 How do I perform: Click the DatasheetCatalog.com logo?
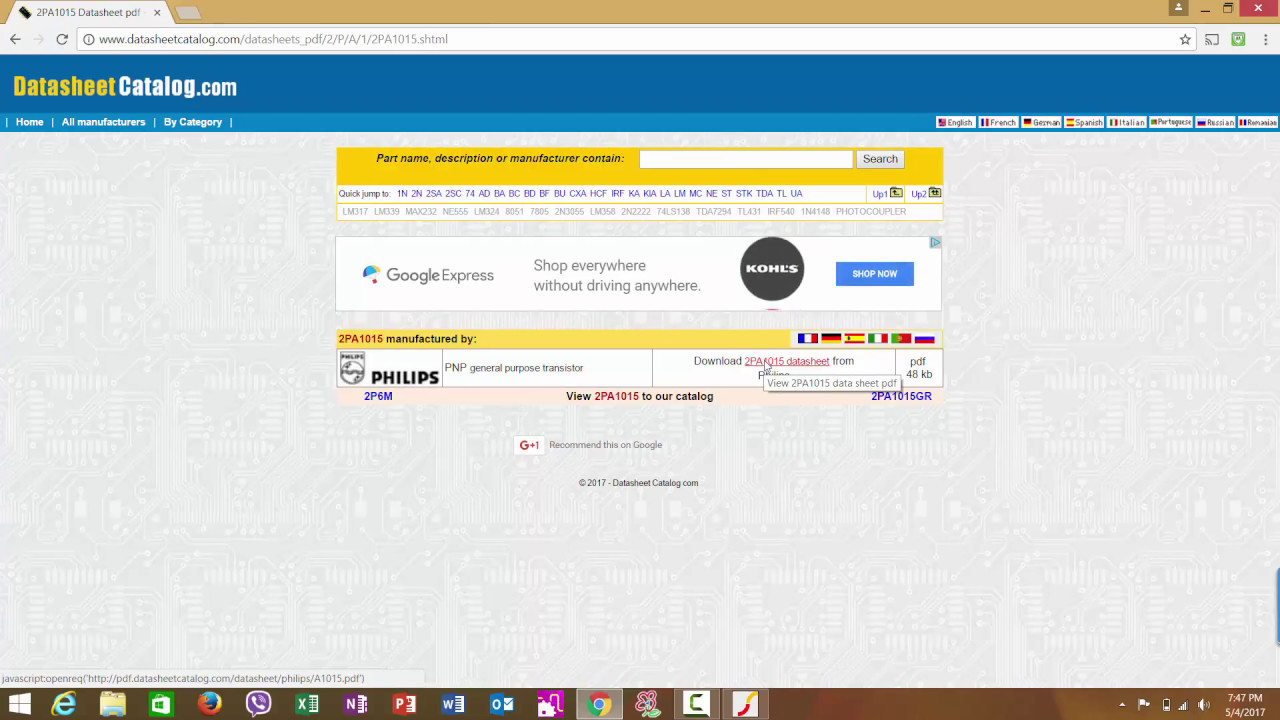(125, 87)
